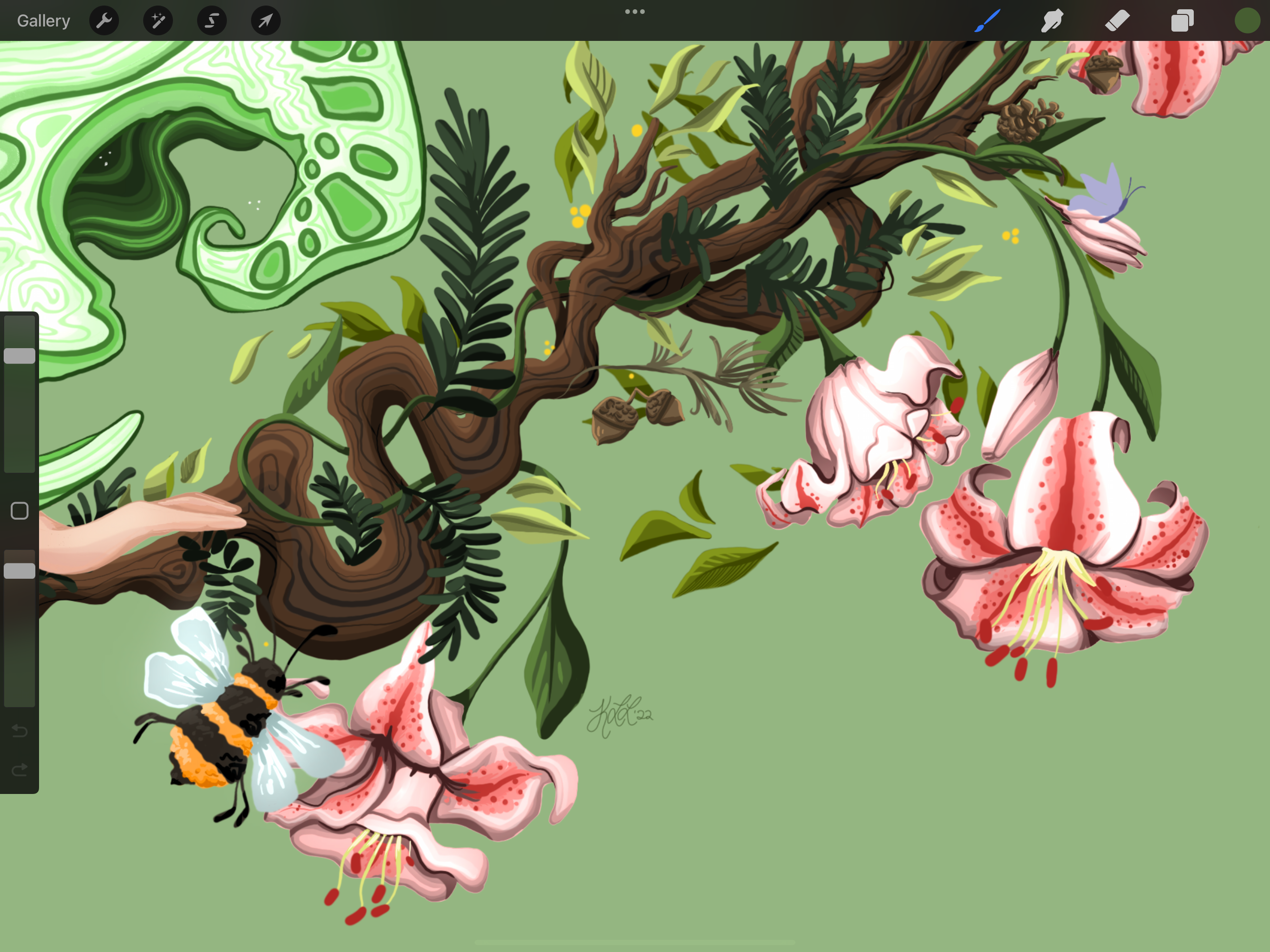This screenshot has width=1270, height=952.
Task: Select the Smudge tool
Action: pyautogui.click(x=1053, y=21)
